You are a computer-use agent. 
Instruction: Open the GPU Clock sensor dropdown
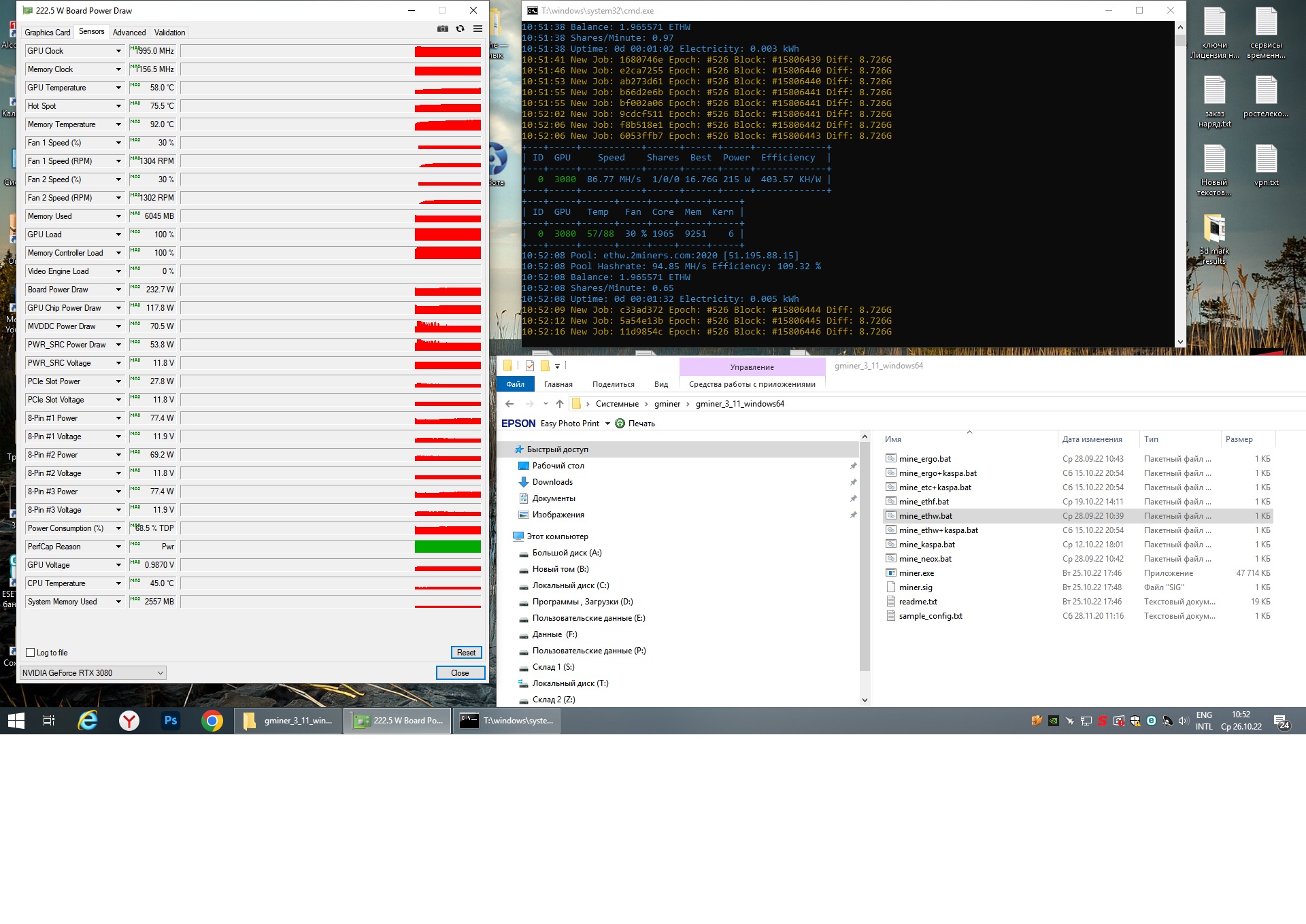click(x=118, y=51)
